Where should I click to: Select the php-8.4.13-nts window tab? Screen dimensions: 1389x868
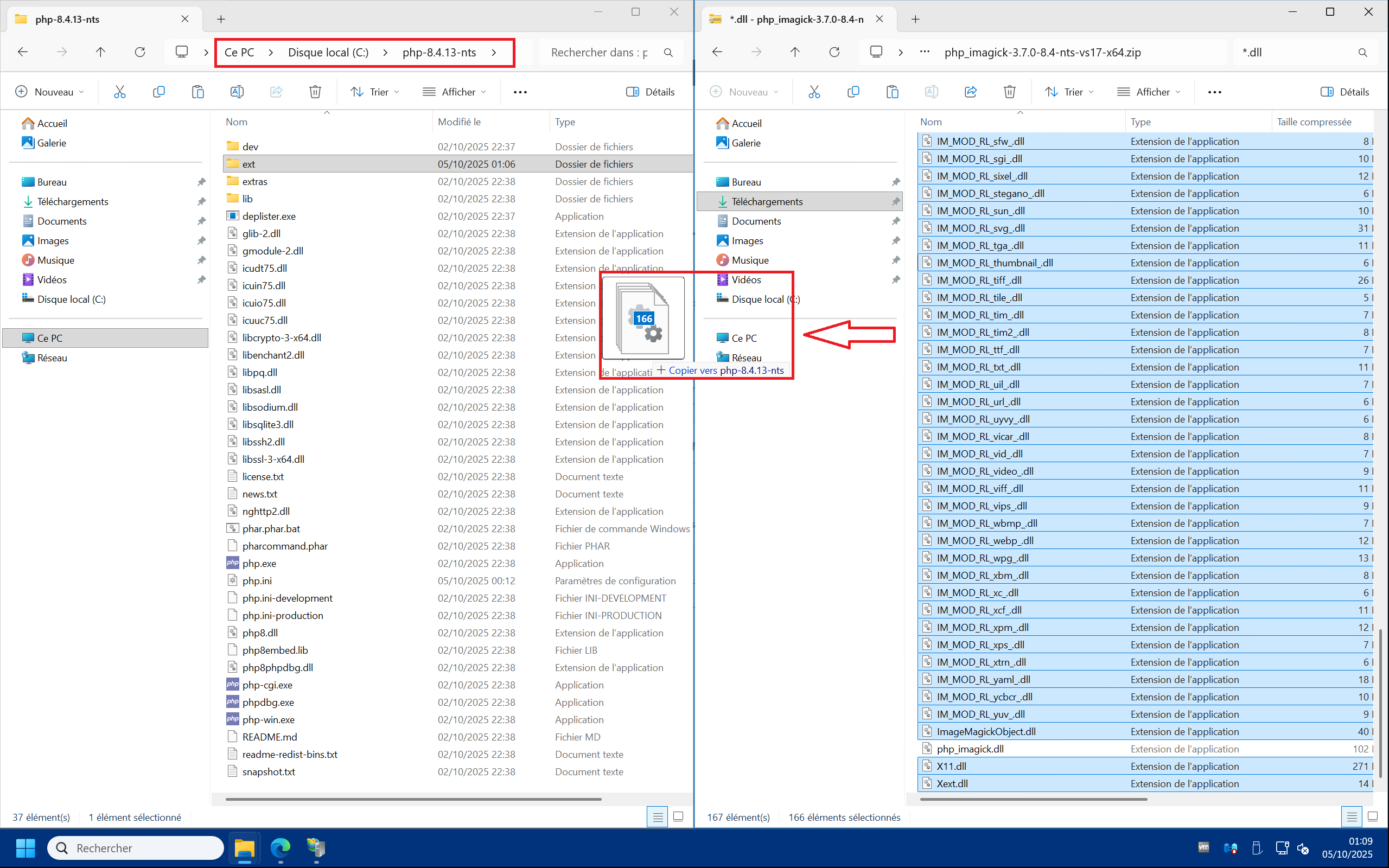[68, 19]
